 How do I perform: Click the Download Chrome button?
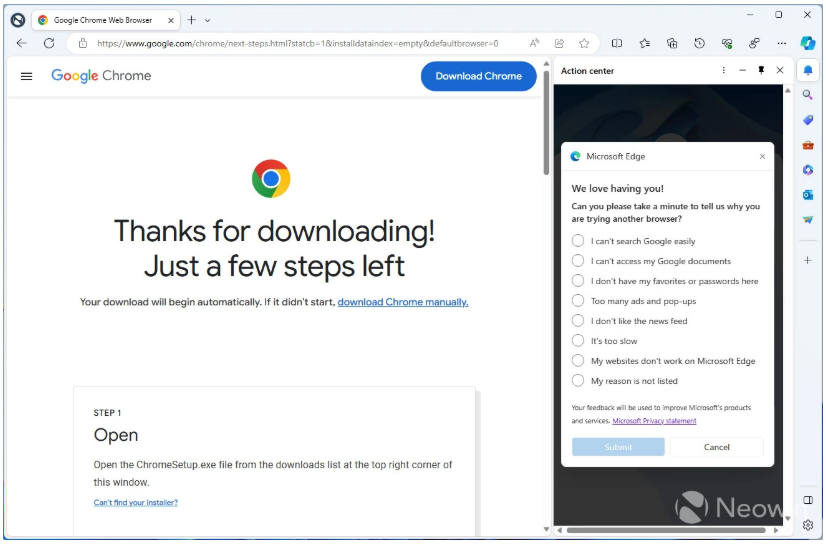478,76
